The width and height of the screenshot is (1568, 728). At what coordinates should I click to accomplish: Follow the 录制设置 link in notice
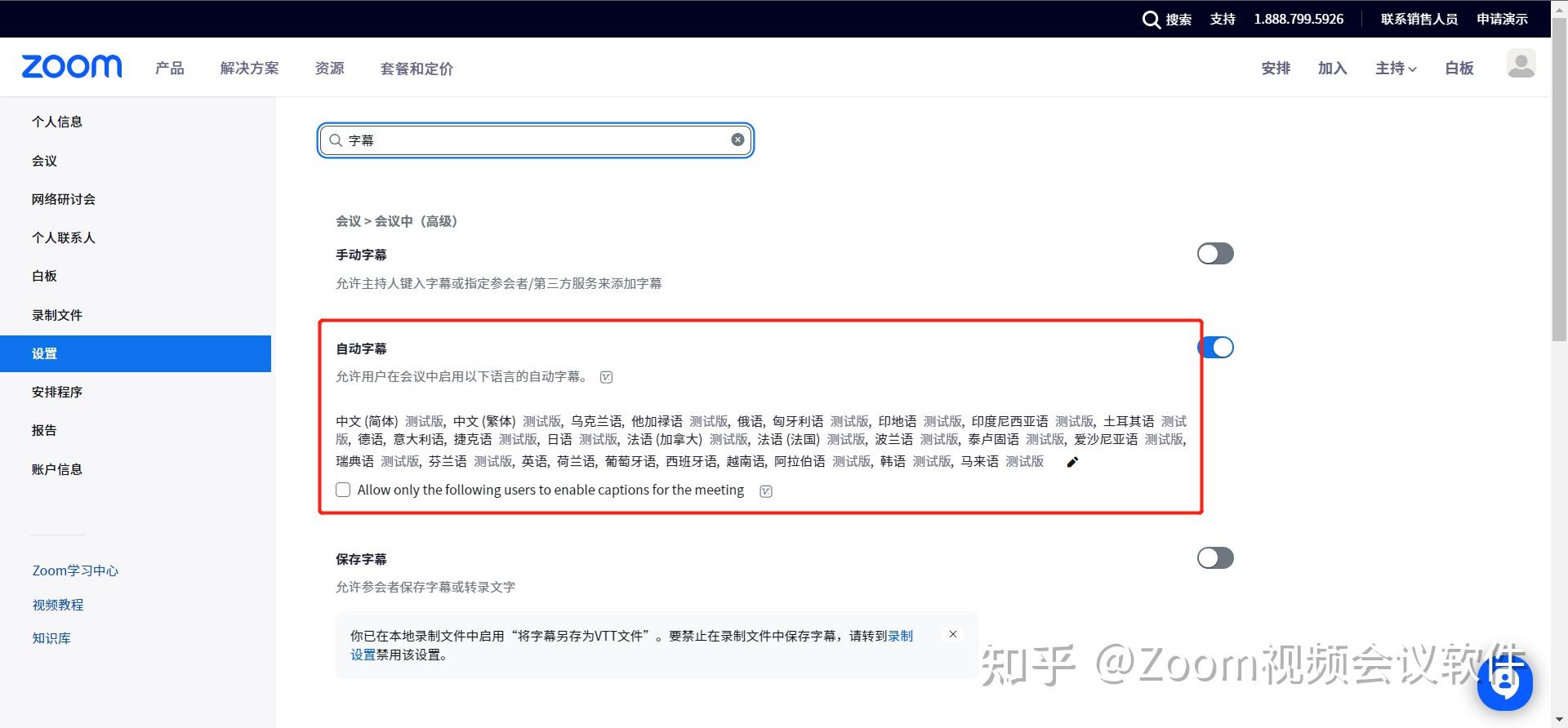(901, 636)
